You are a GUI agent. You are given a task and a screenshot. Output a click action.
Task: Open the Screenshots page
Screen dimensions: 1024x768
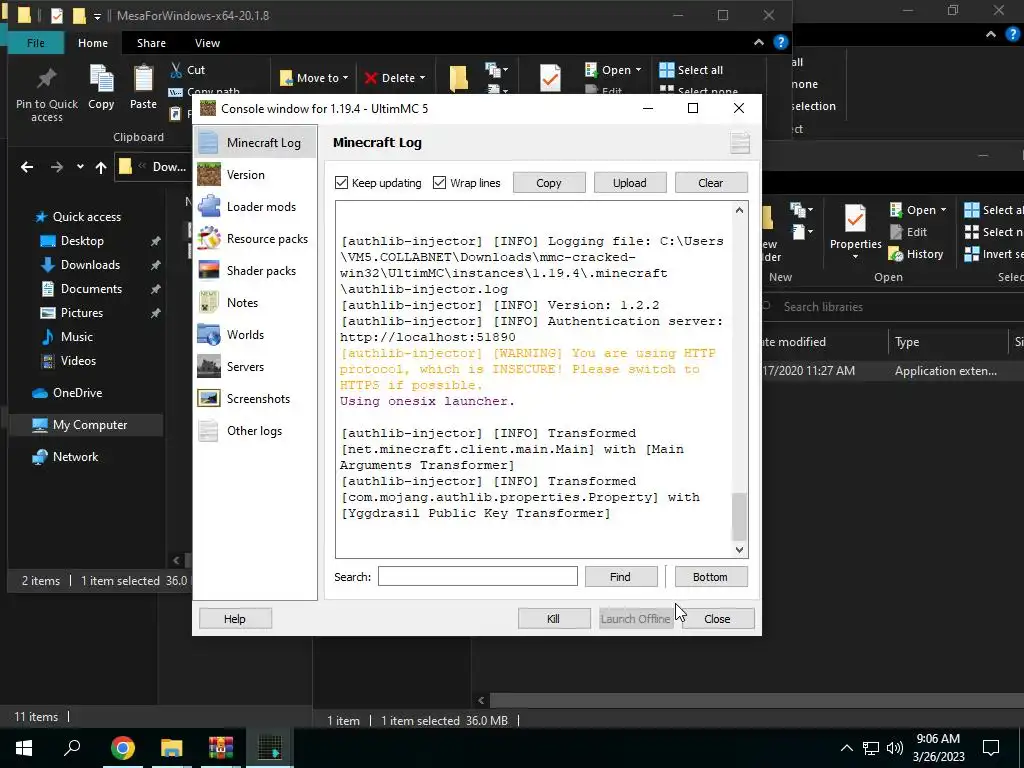[255, 398]
